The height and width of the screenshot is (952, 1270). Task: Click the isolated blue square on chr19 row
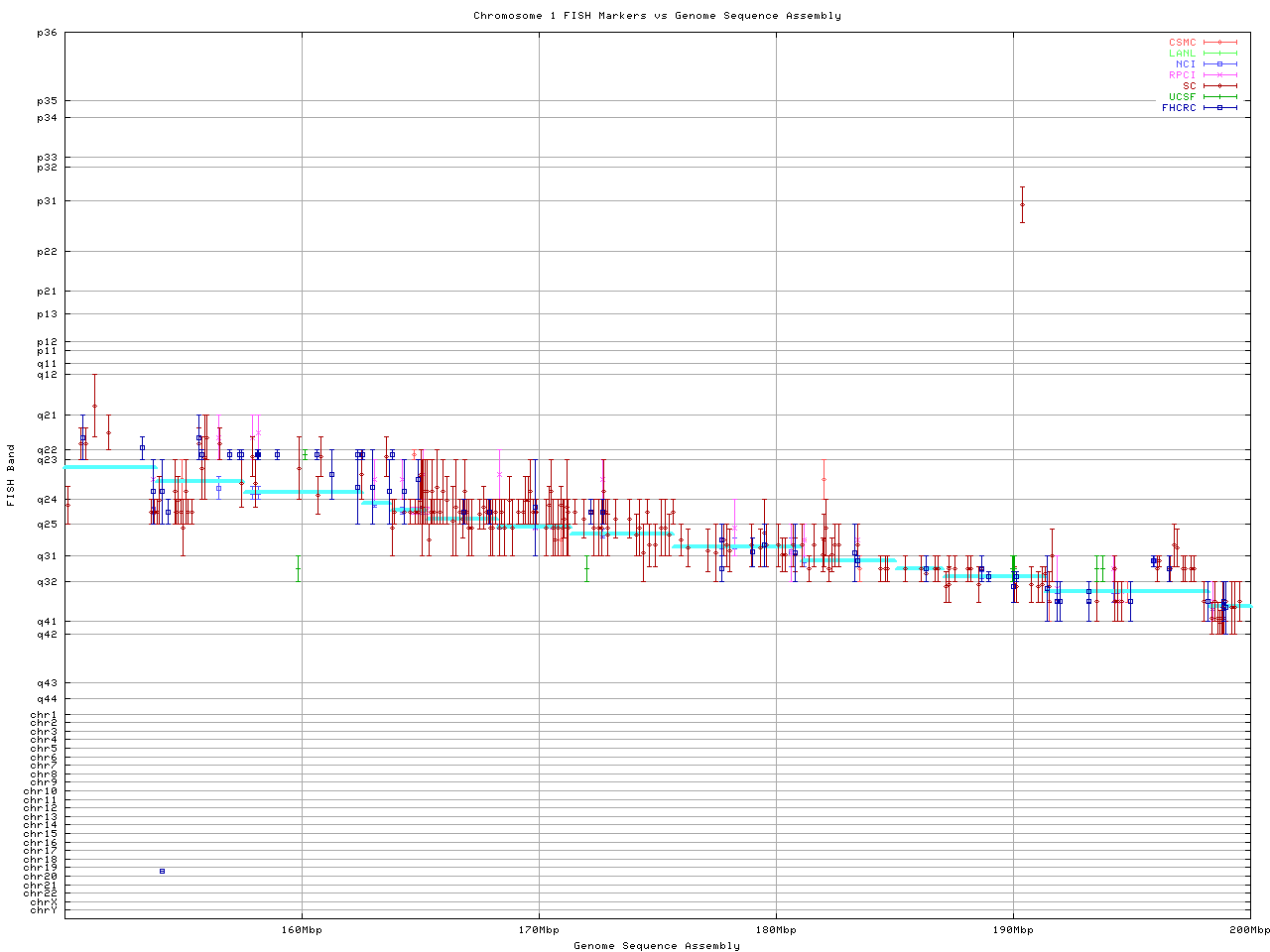[x=162, y=871]
